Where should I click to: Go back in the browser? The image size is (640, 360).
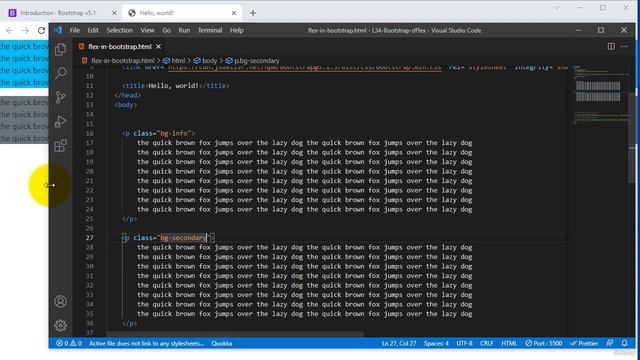click(9, 30)
